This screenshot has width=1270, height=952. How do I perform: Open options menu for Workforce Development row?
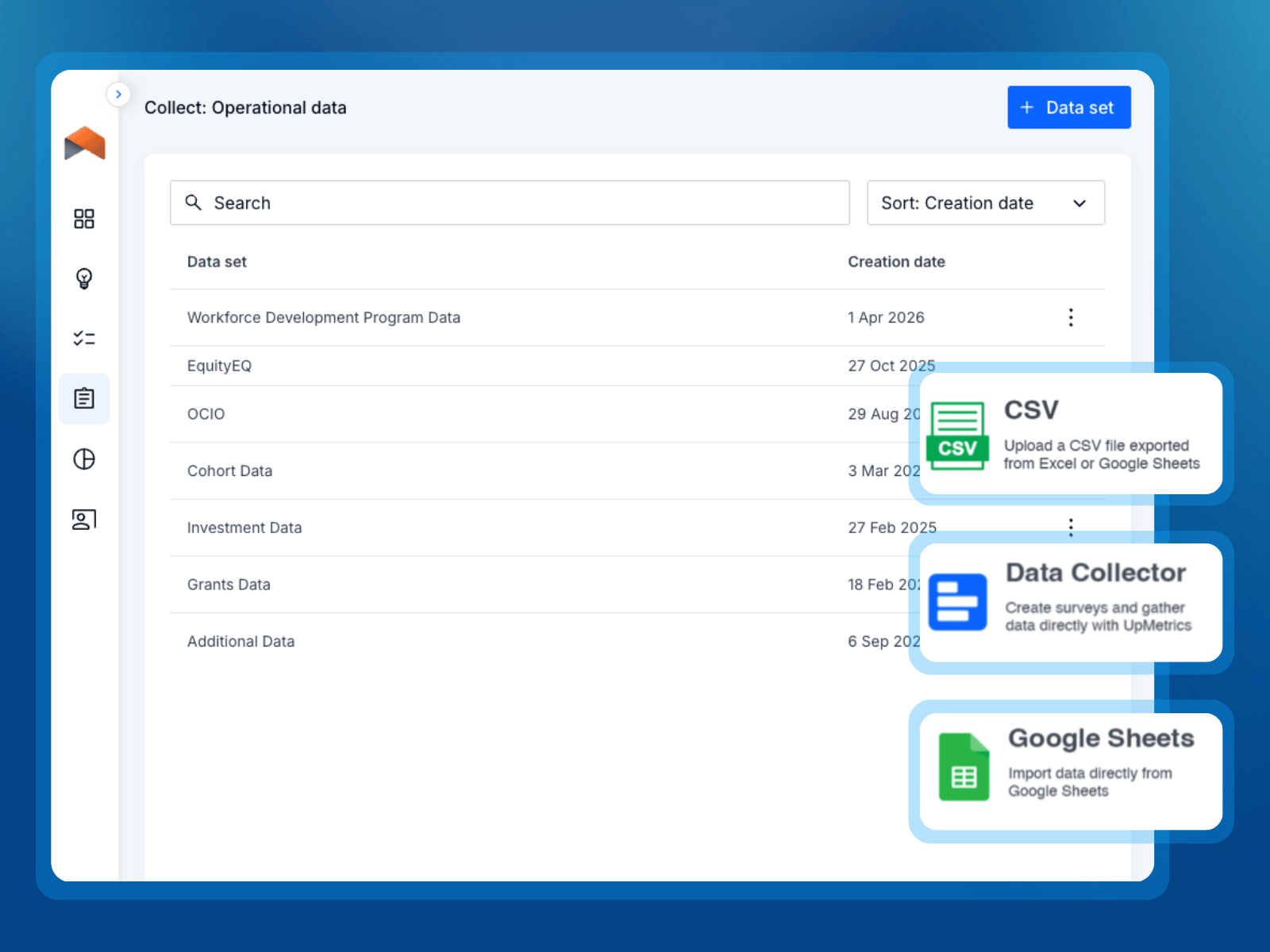1071,317
